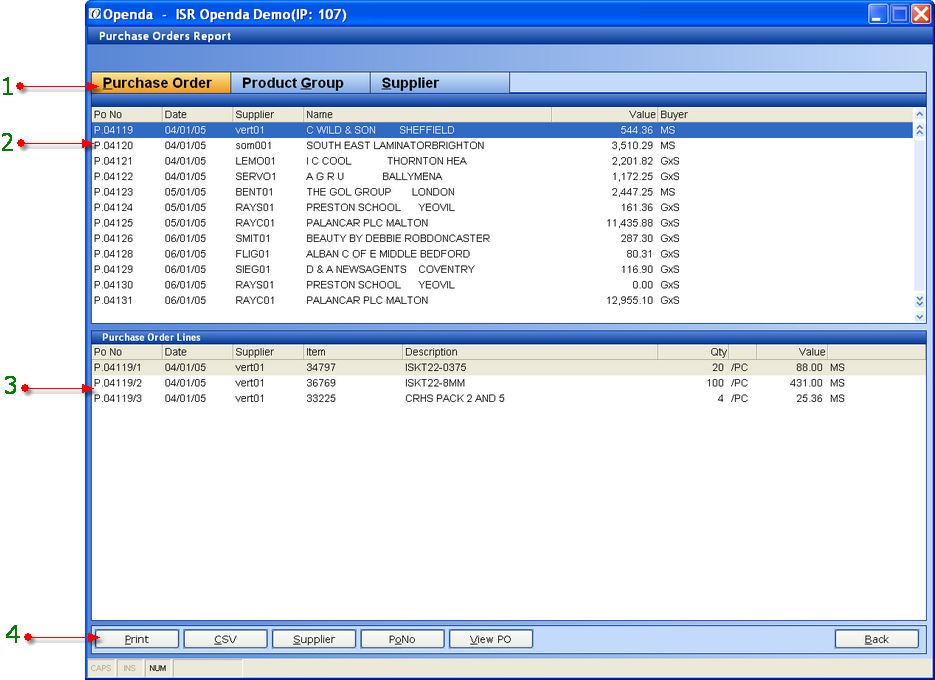
Task: Jump up a page with double-up arrow
Action: pyautogui.click(x=919, y=129)
